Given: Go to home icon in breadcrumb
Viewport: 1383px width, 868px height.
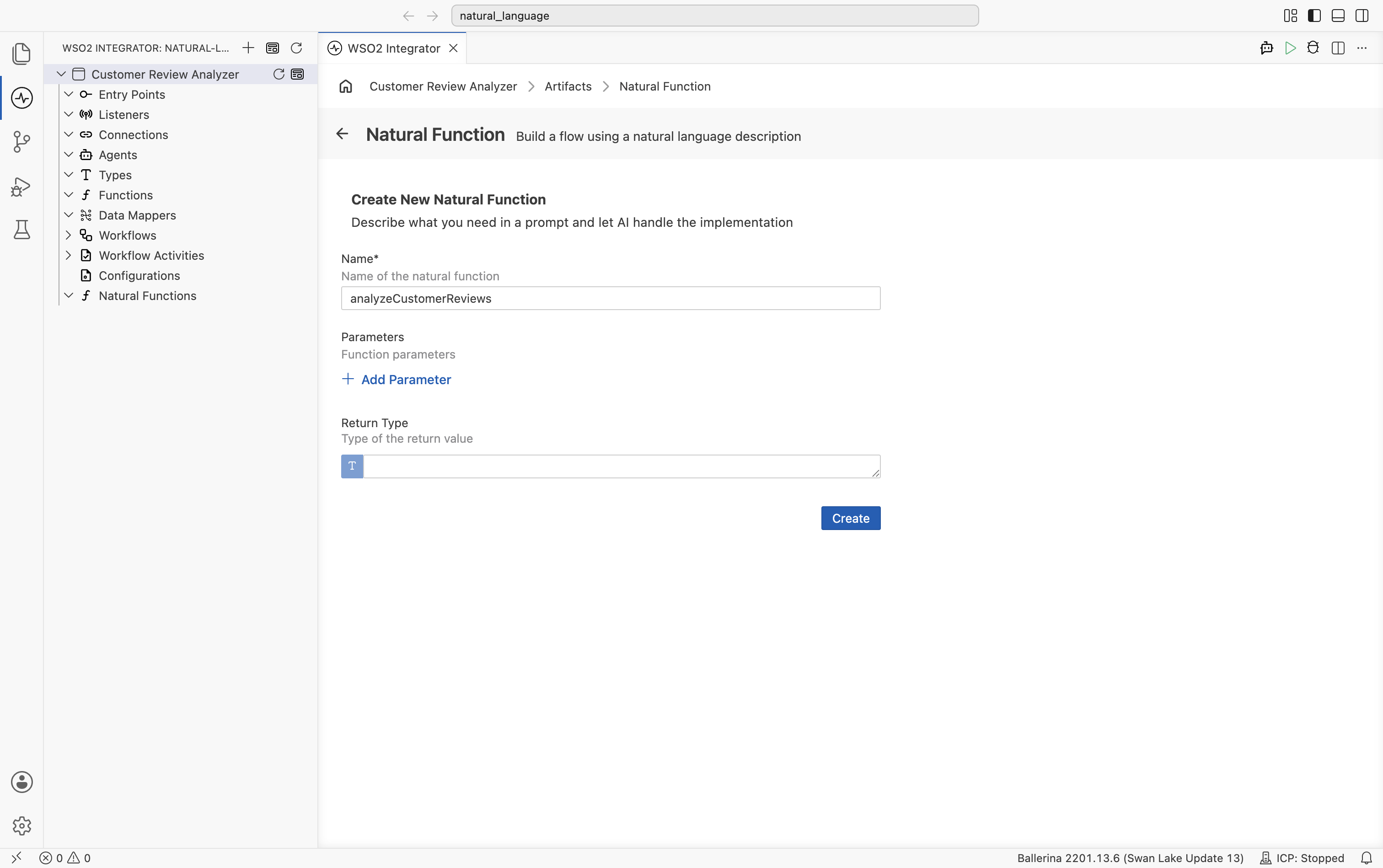Looking at the screenshot, I should pos(346,86).
